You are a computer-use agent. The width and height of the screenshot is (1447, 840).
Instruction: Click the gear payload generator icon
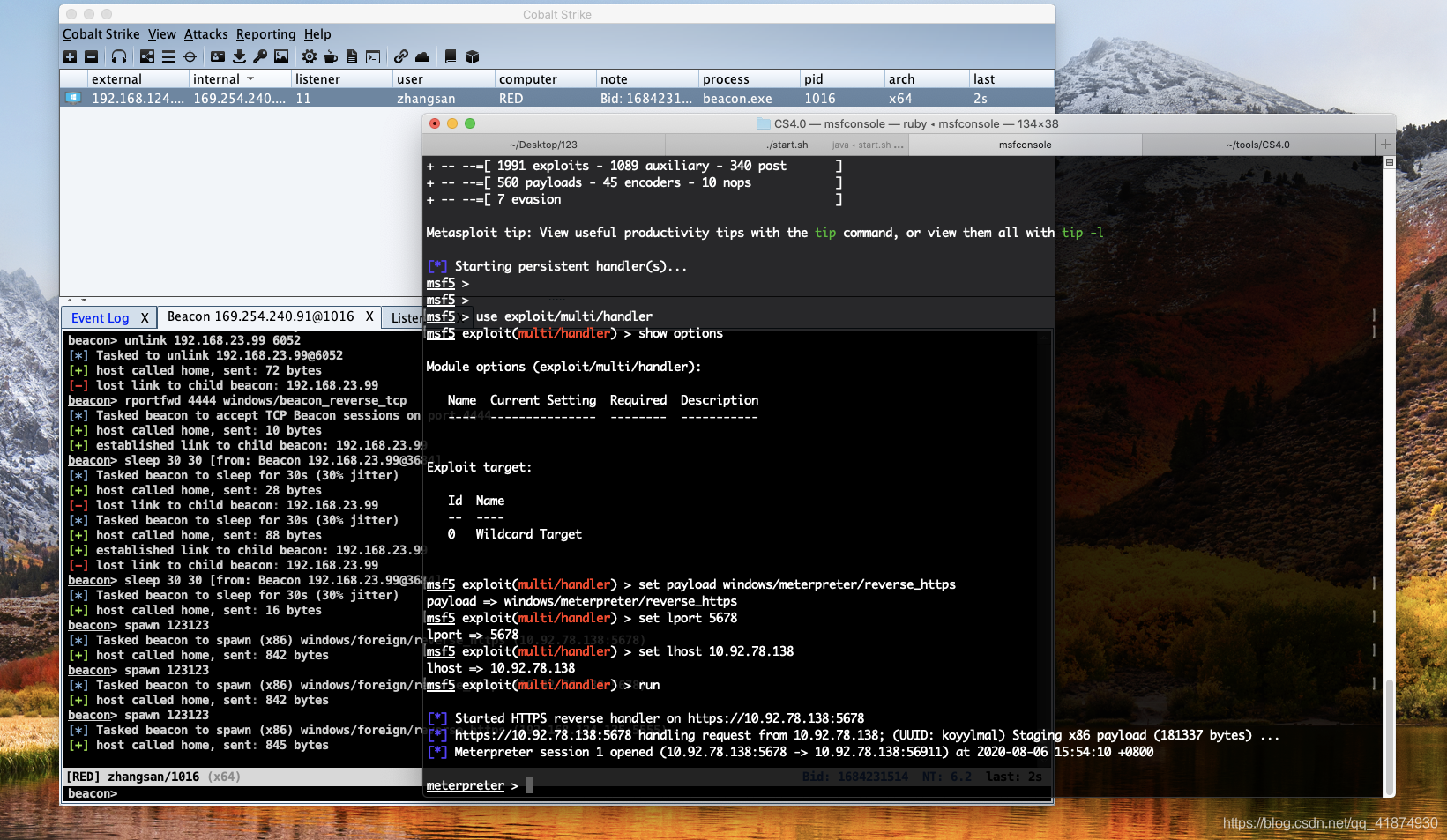[310, 56]
